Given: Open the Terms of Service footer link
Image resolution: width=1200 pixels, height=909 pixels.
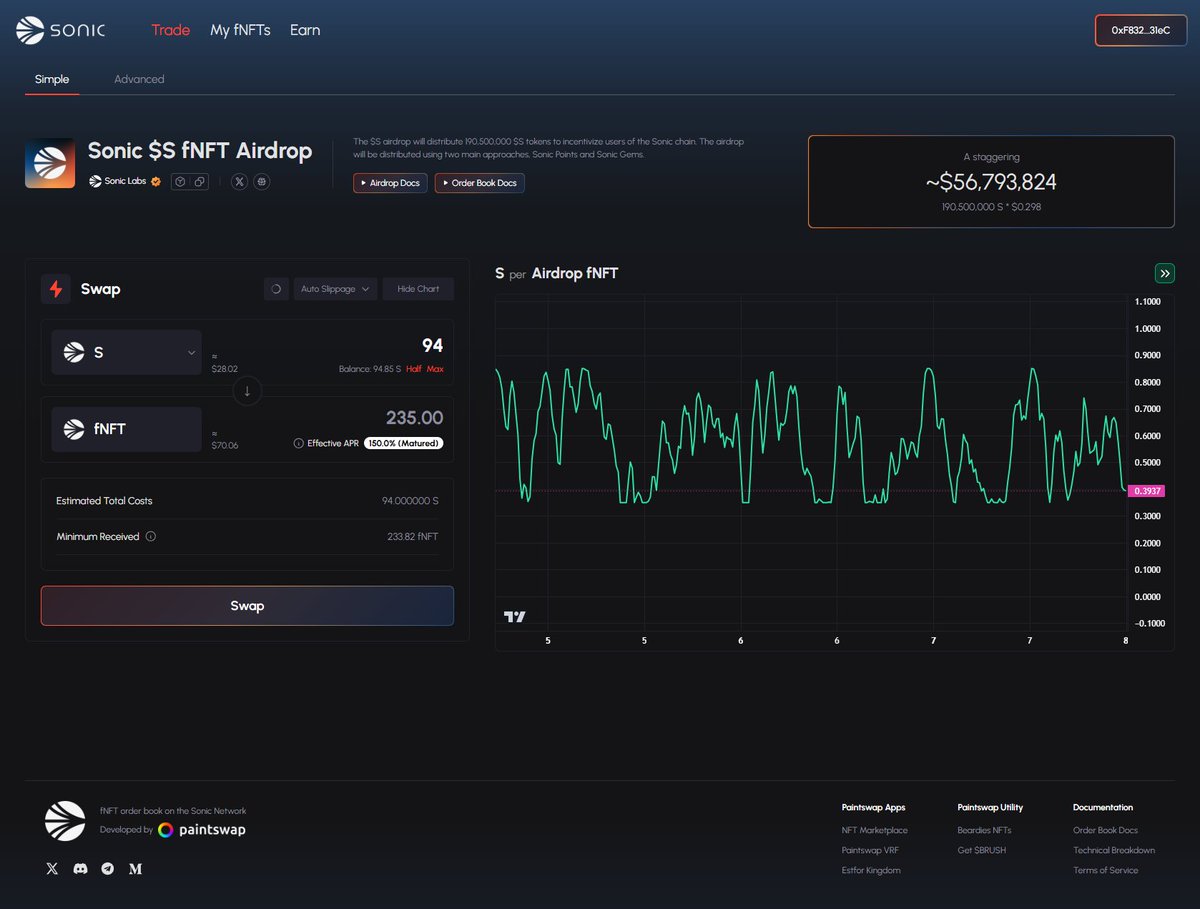Looking at the screenshot, I should 1106,870.
